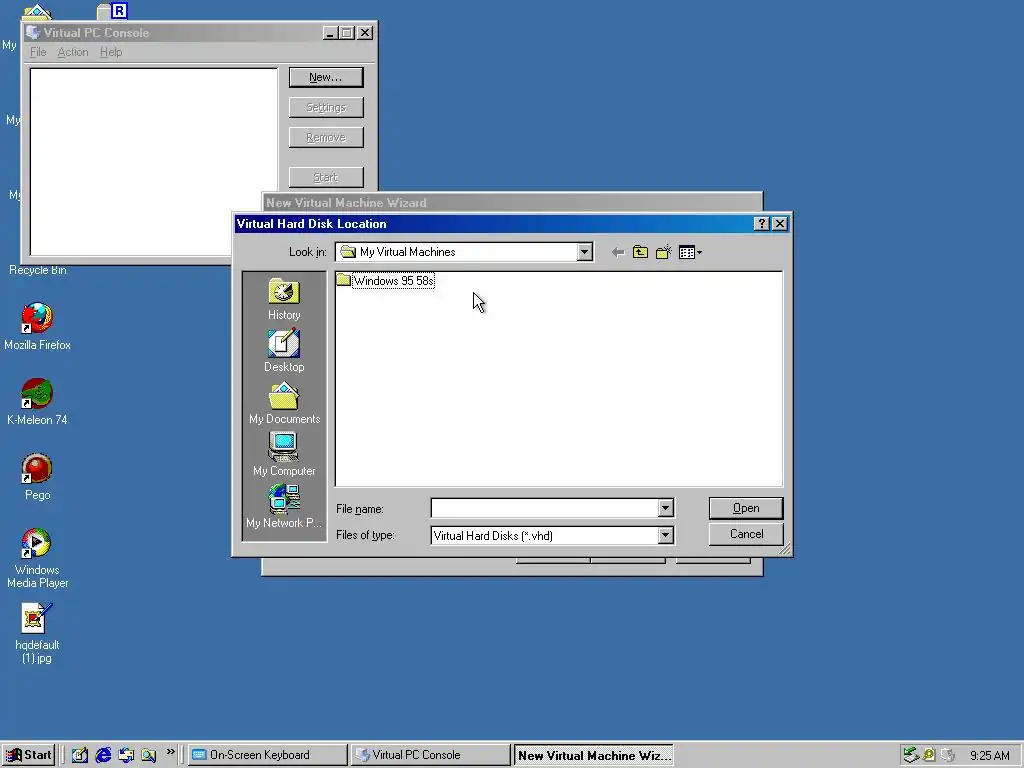Switch to Virtual PC Console taskbar button
Image resolution: width=1024 pixels, height=768 pixels.
click(430, 755)
